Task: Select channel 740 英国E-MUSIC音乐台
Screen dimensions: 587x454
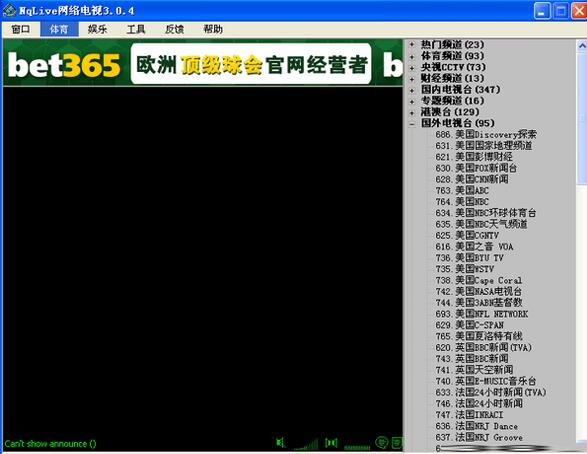Action: [x=486, y=381]
